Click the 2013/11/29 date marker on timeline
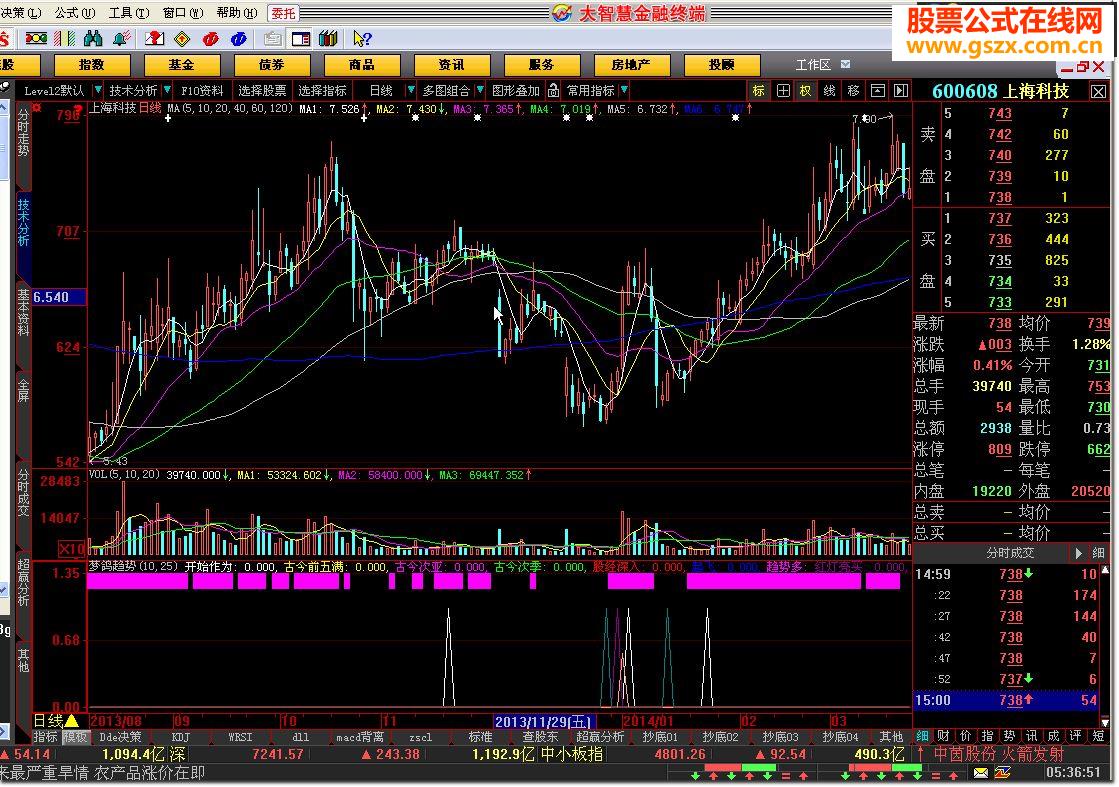 pyautogui.click(x=545, y=721)
